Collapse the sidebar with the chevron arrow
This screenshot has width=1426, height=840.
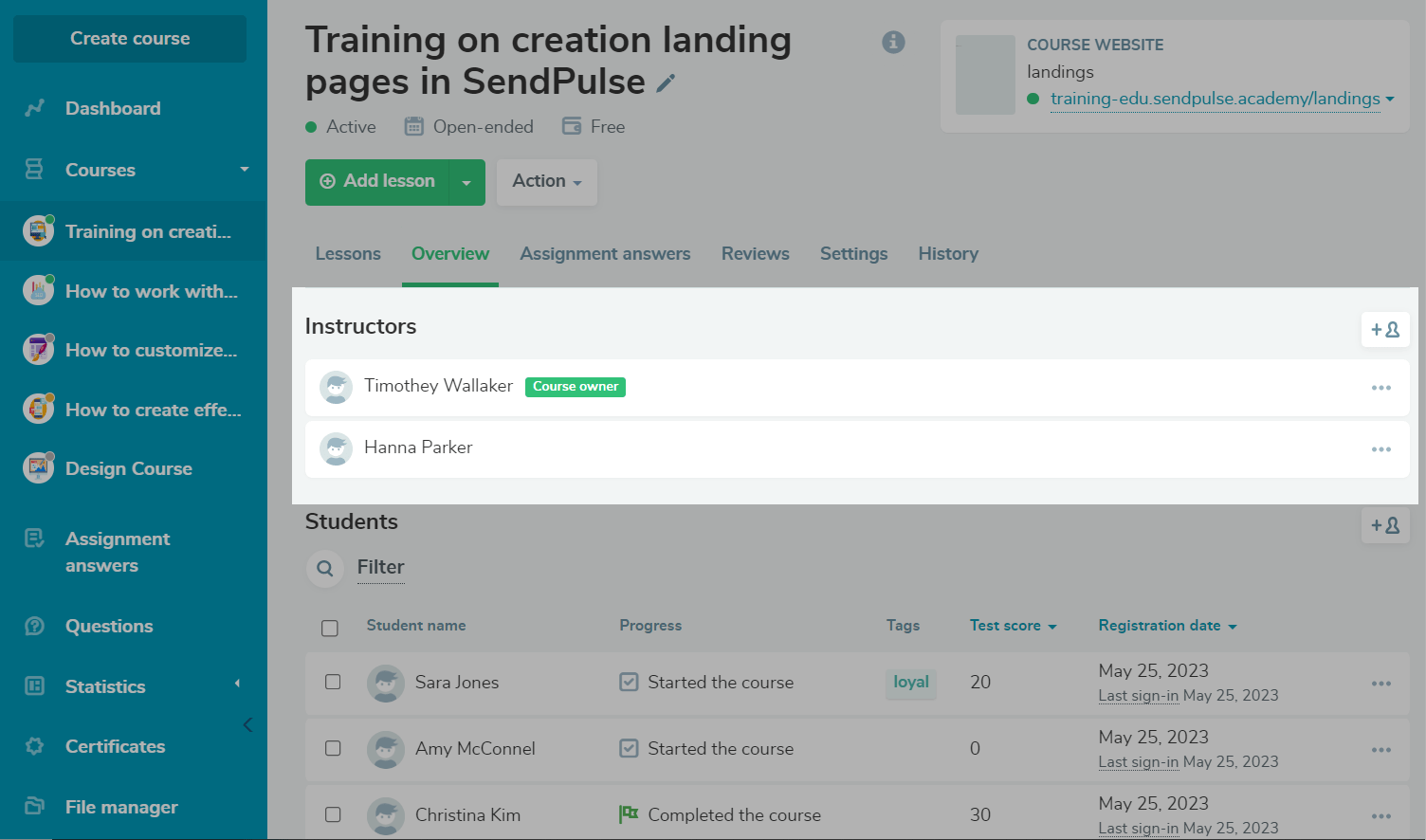coord(247,725)
